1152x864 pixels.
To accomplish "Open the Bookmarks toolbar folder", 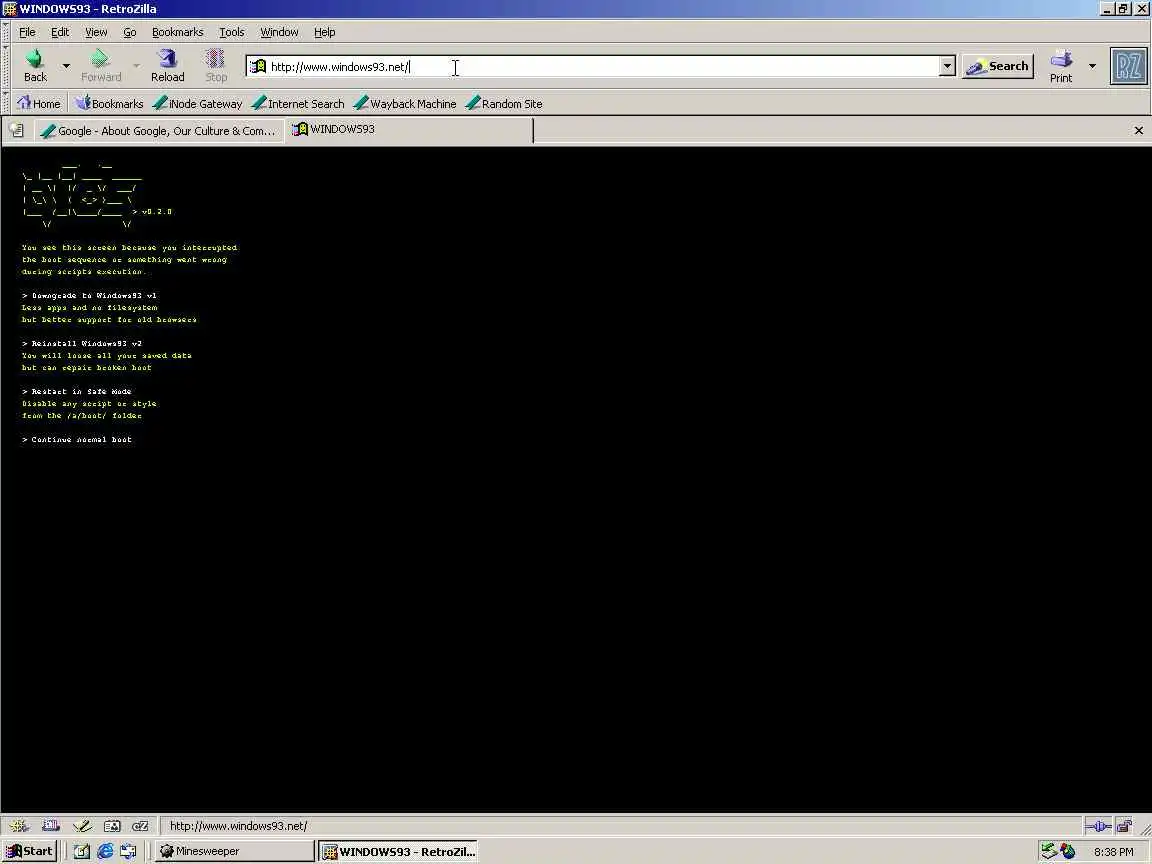I will [x=109, y=104].
